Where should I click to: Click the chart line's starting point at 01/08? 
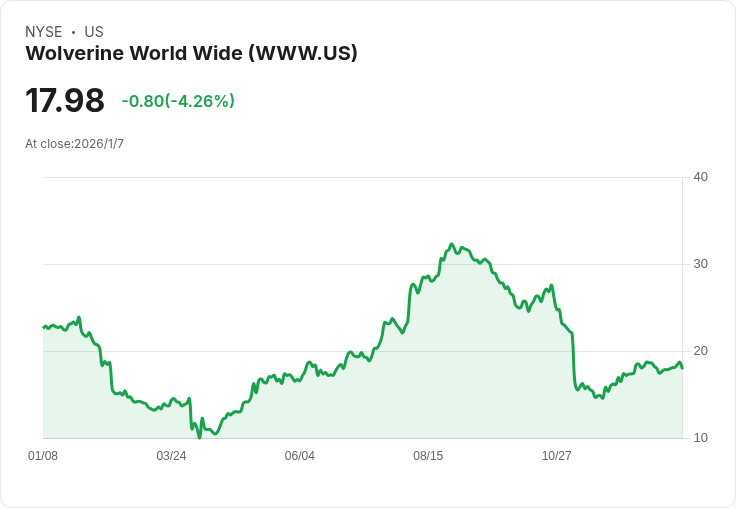point(44,327)
